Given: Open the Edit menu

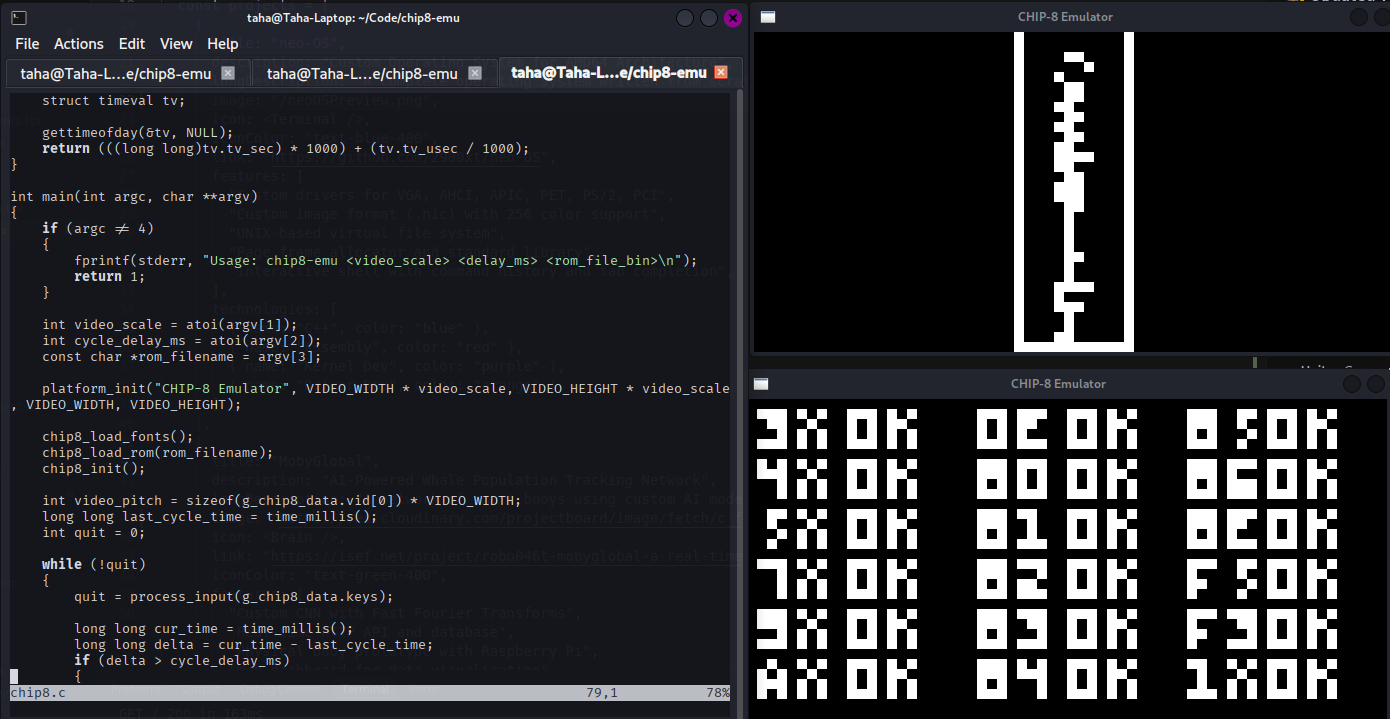Looking at the screenshot, I should pyautogui.click(x=132, y=44).
